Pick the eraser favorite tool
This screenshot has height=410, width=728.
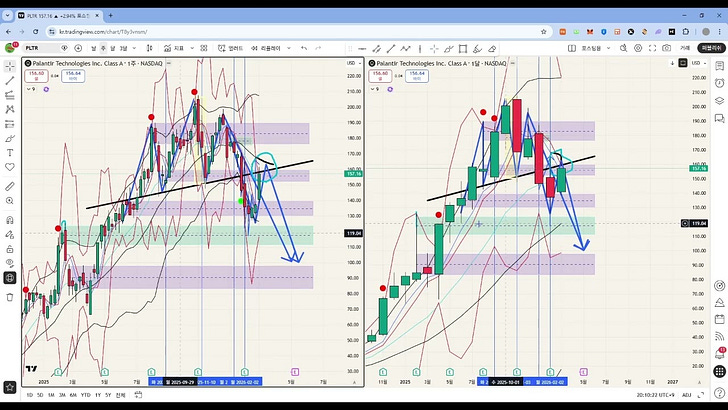coord(492,48)
